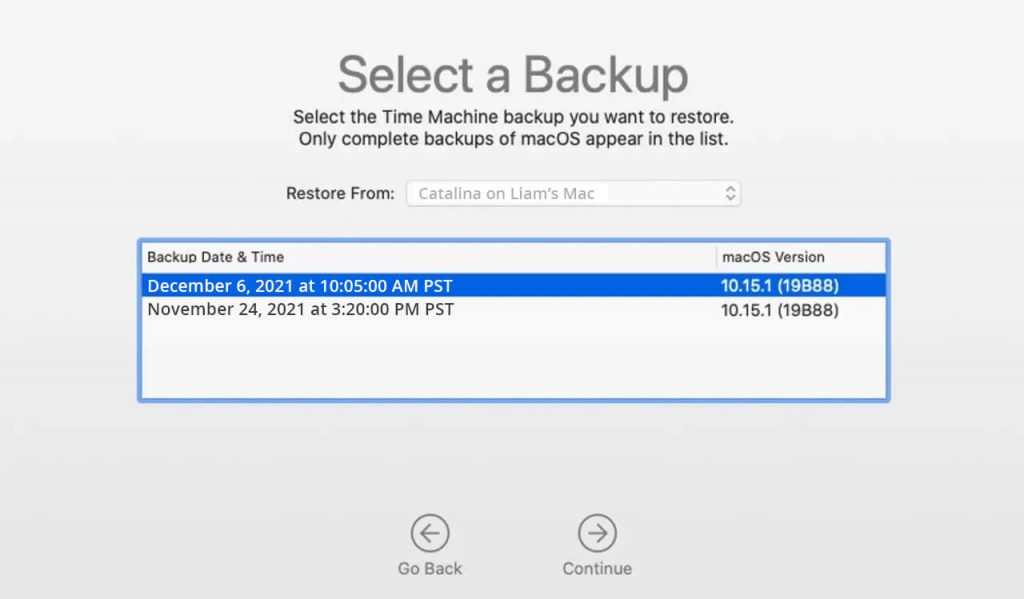Sort by Backup Date & Time column header
This screenshot has height=599, width=1024.
click(x=215, y=257)
